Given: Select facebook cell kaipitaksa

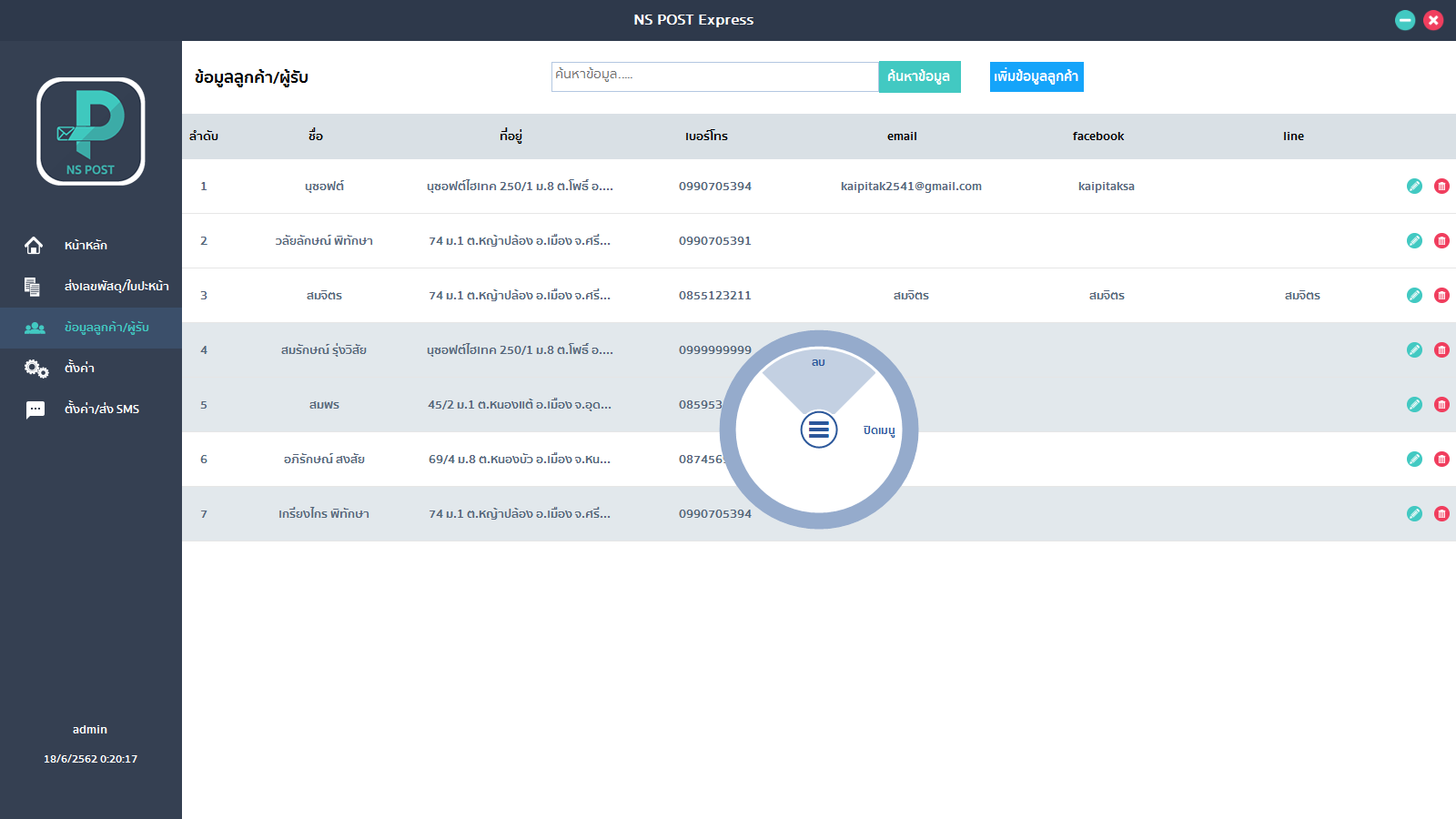Looking at the screenshot, I should 1107,186.
